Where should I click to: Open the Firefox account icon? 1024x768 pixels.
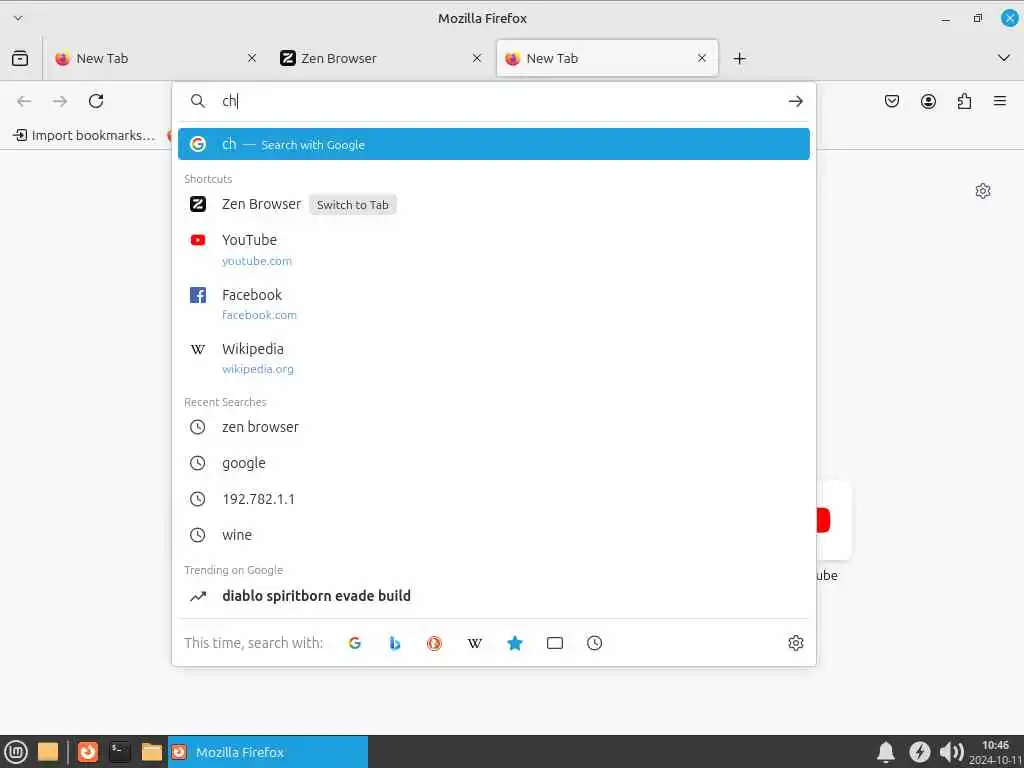(x=928, y=101)
